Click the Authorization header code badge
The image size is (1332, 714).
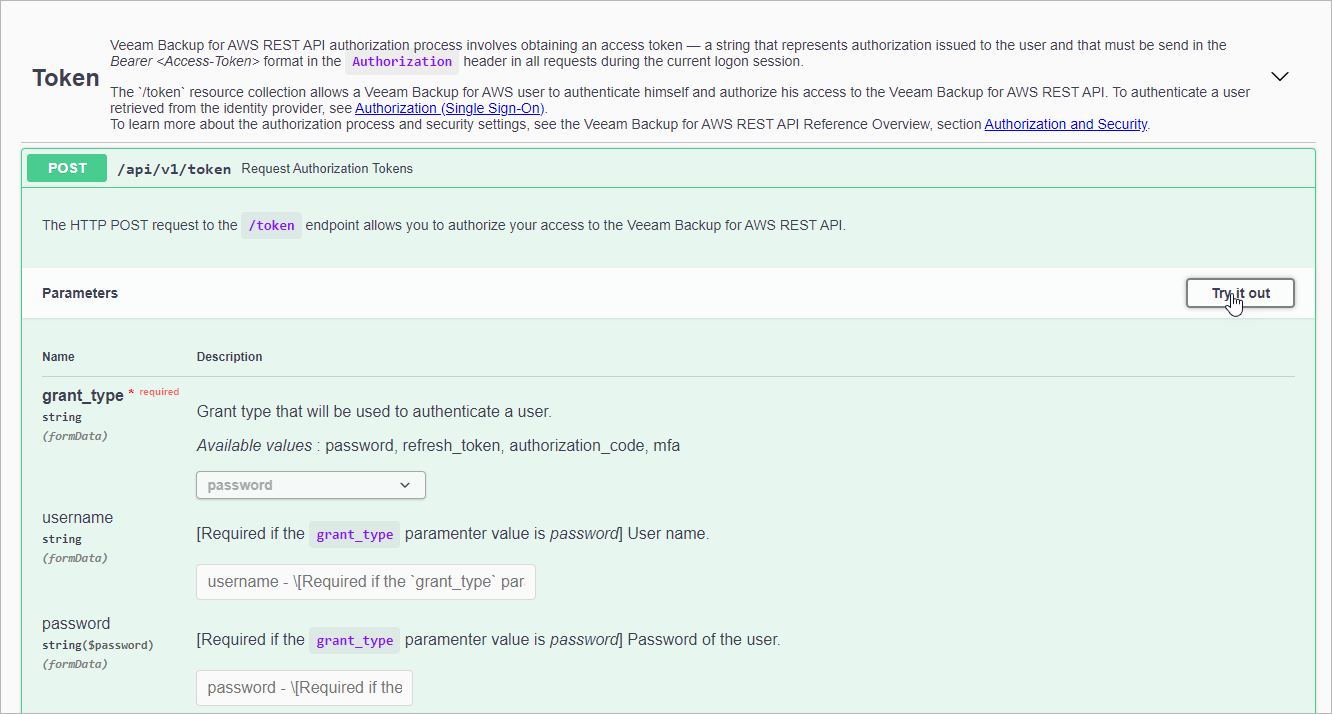[402, 61]
